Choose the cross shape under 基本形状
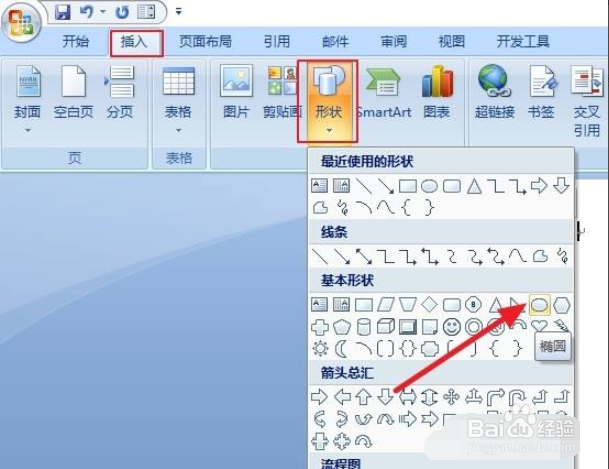This screenshot has width=609, height=469. click(x=320, y=327)
